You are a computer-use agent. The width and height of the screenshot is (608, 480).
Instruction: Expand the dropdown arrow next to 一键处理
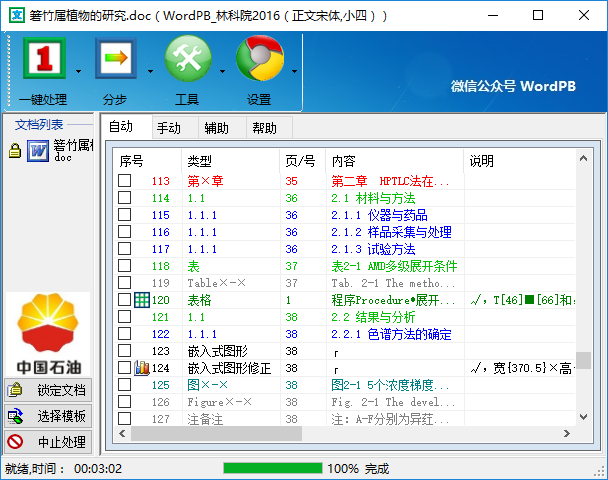(78, 72)
